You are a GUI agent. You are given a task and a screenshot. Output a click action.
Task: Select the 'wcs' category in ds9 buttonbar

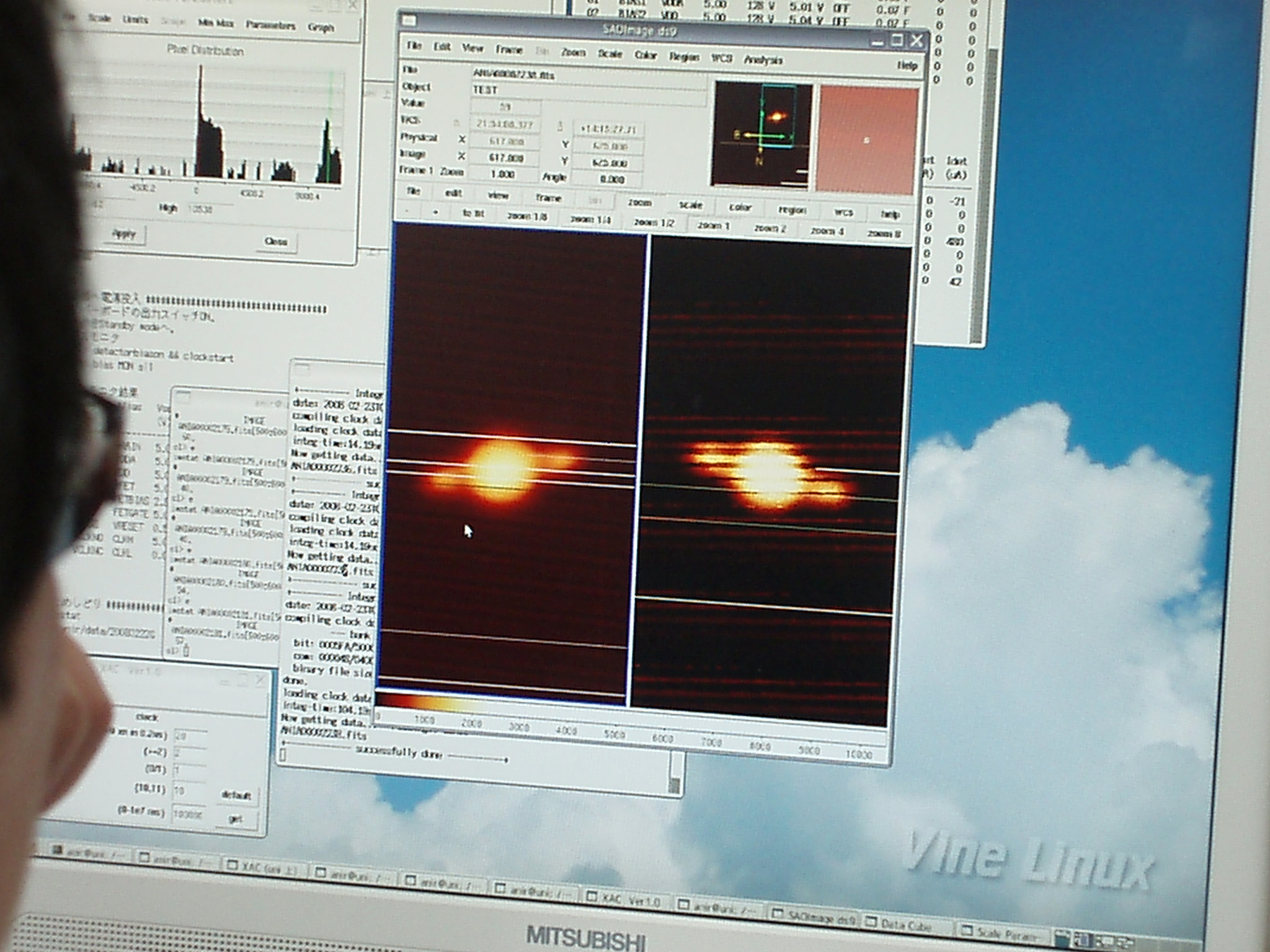(x=843, y=212)
